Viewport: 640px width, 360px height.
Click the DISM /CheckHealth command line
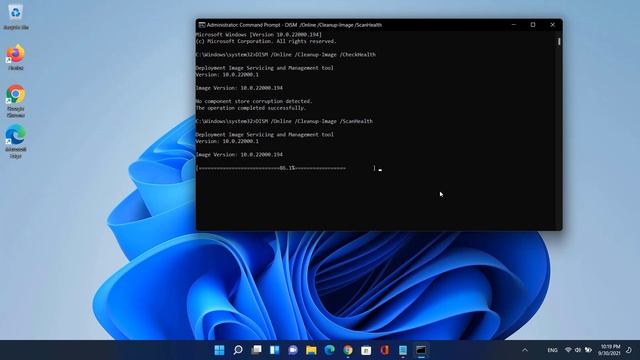pos(286,55)
